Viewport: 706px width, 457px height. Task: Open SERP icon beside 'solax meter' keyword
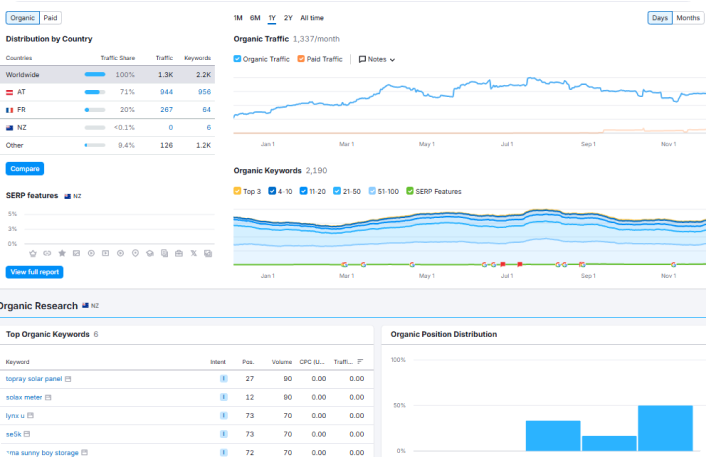pos(48,397)
